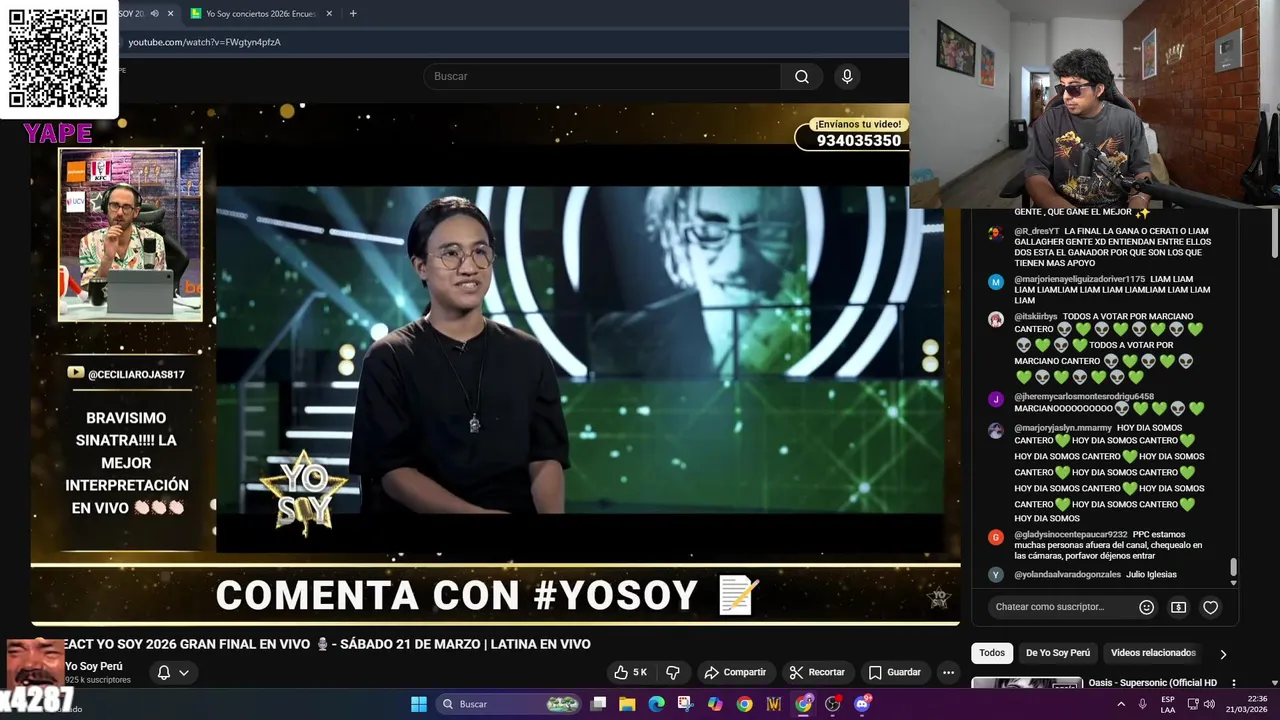Open Copilot from taskbar
1280x720 pixels.
click(714, 704)
